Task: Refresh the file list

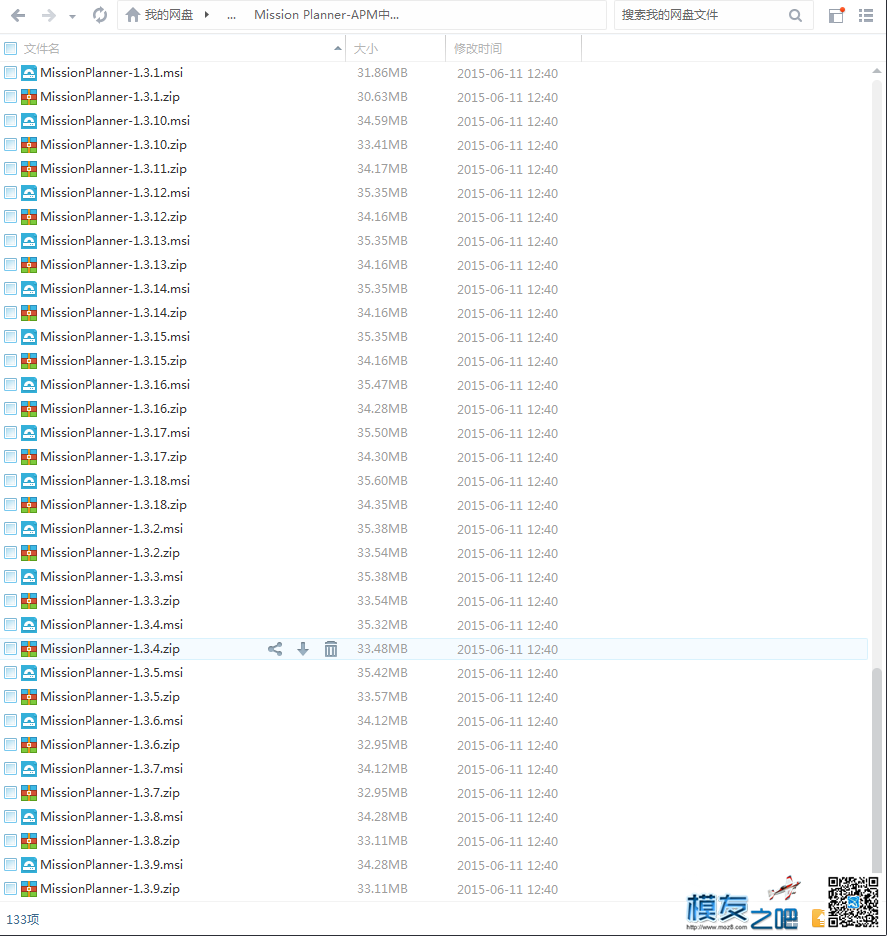Action: coord(100,15)
